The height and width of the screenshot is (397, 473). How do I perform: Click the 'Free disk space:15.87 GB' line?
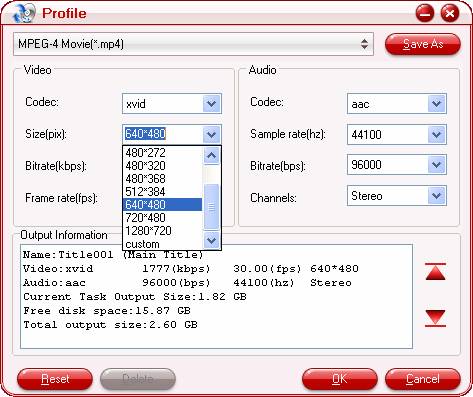pos(107,311)
